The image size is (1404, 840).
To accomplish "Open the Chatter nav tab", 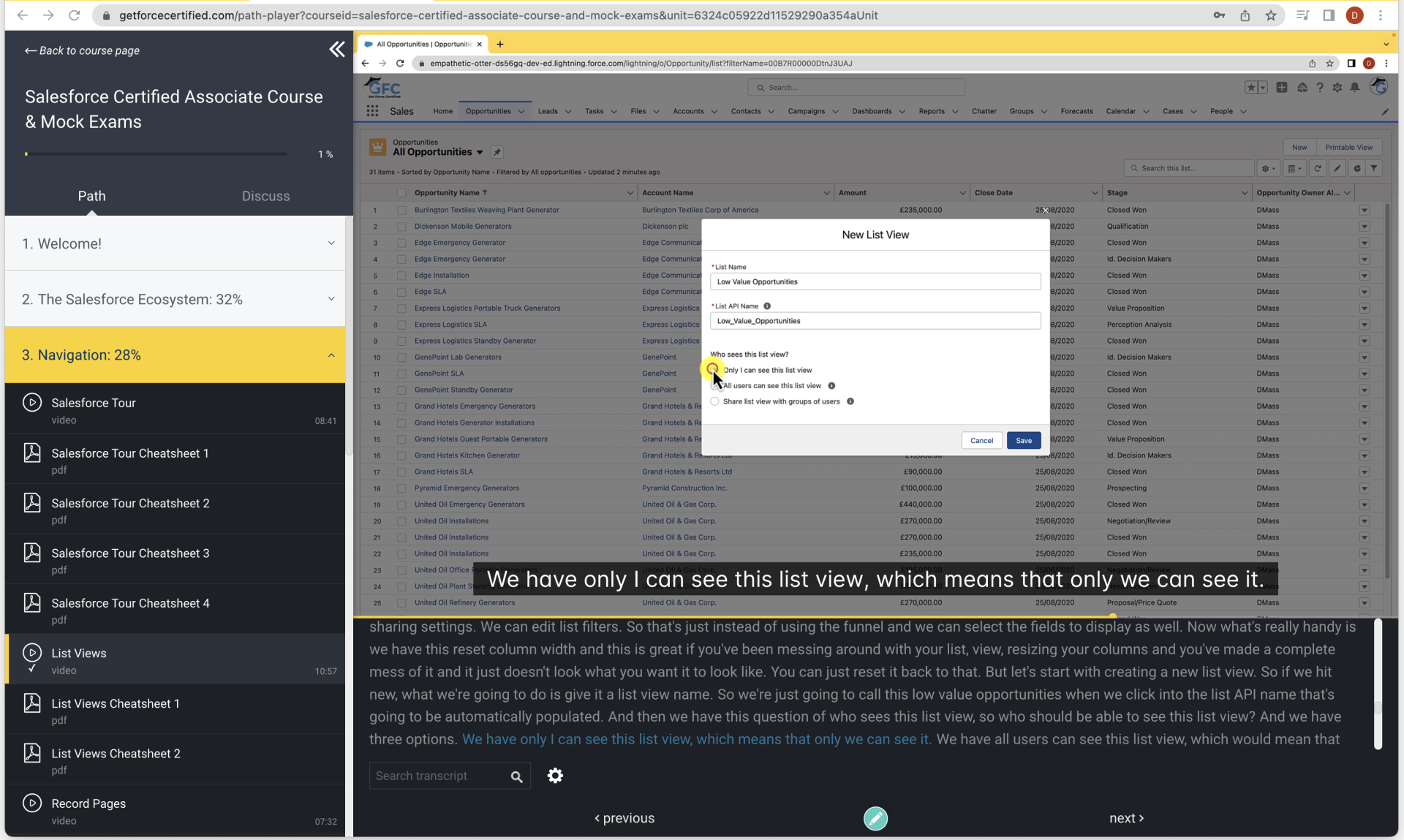I will click(984, 111).
